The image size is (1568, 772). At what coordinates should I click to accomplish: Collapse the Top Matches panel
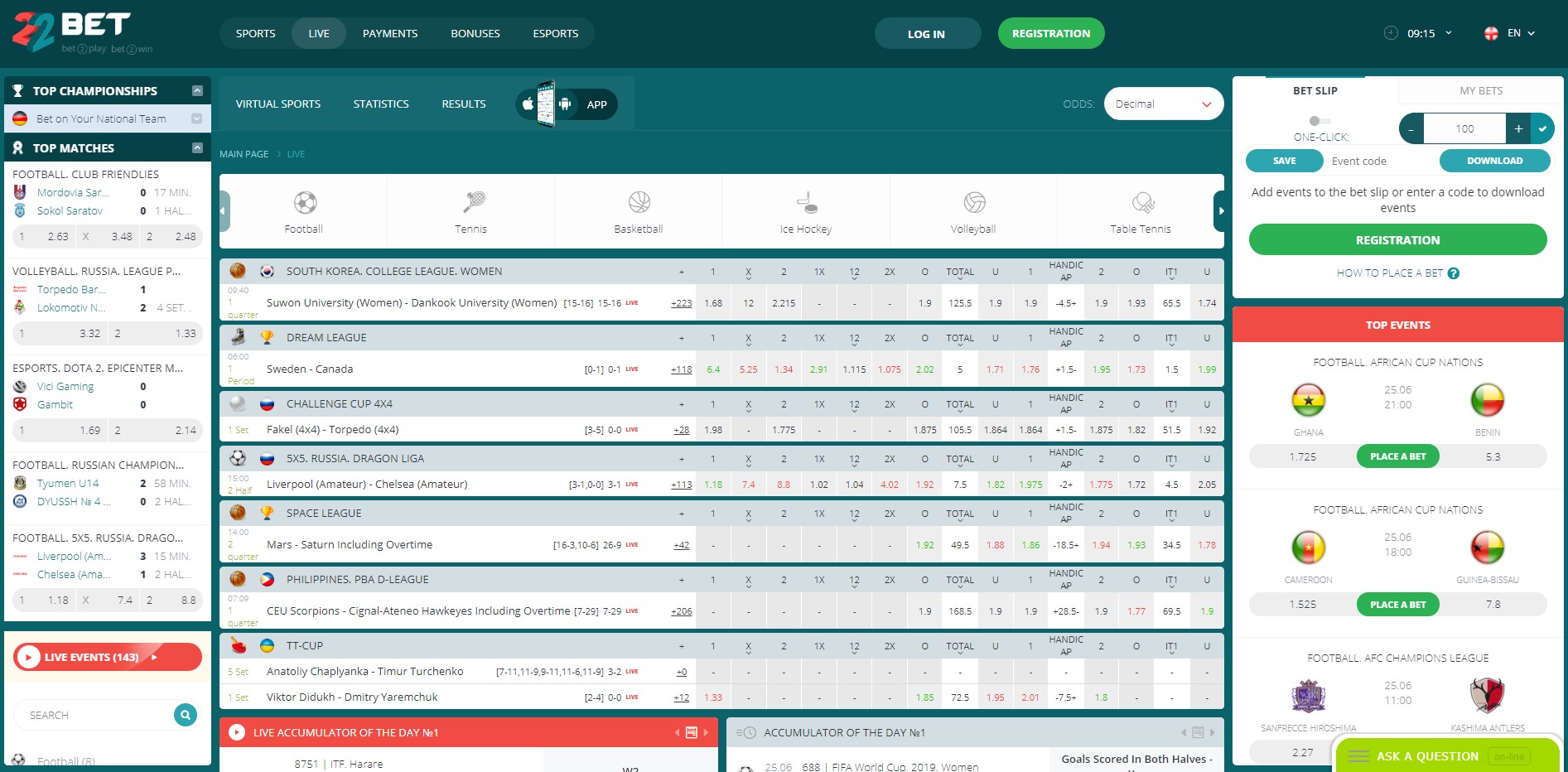[x=197, y=148]
